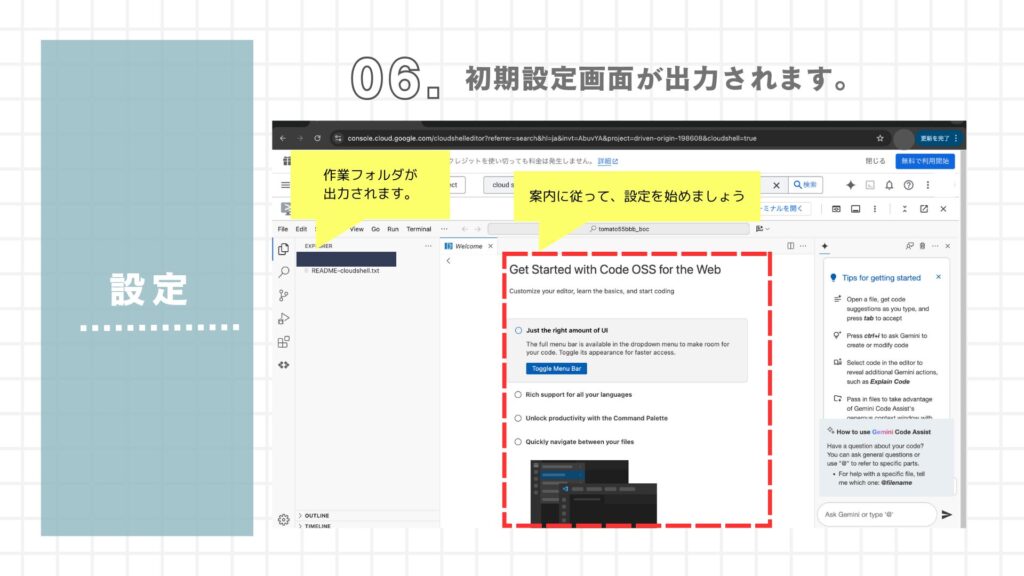The image size is (1024, 576).
Task: Open the overflow menu after Terminal menu
Action: coord(444,229)
